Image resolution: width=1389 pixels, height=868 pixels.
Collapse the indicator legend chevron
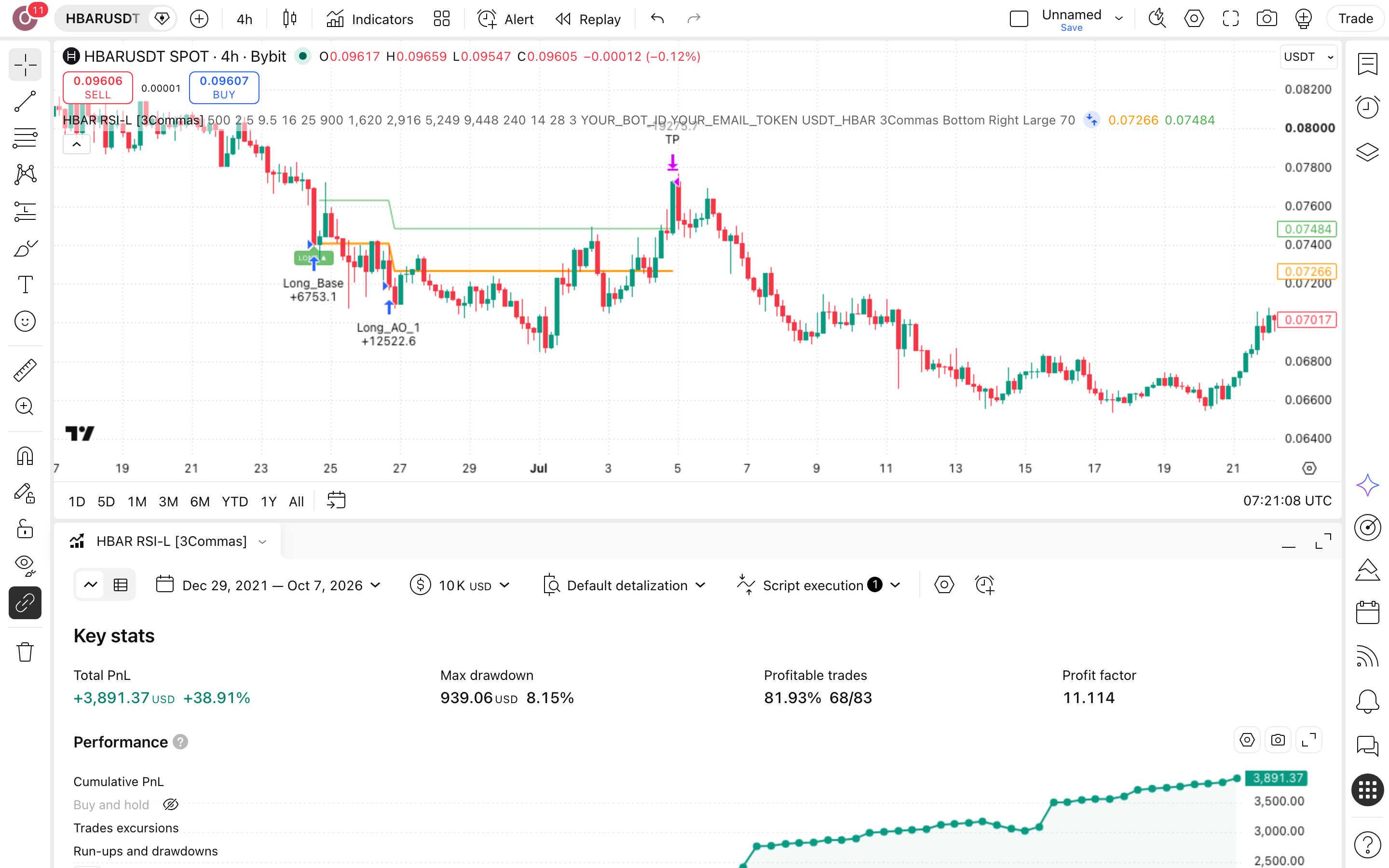tap(76, 145)
